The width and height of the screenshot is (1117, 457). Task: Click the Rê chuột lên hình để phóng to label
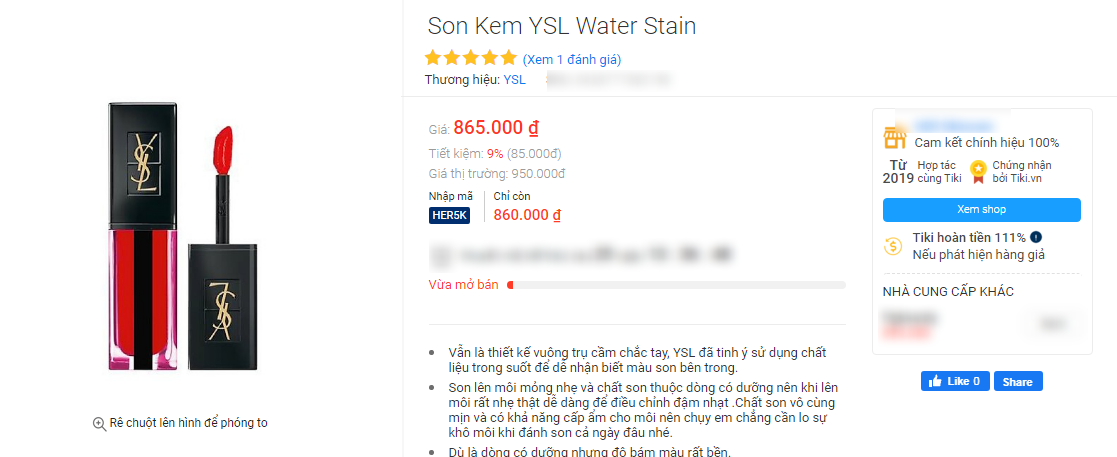(x=189, y=423)
